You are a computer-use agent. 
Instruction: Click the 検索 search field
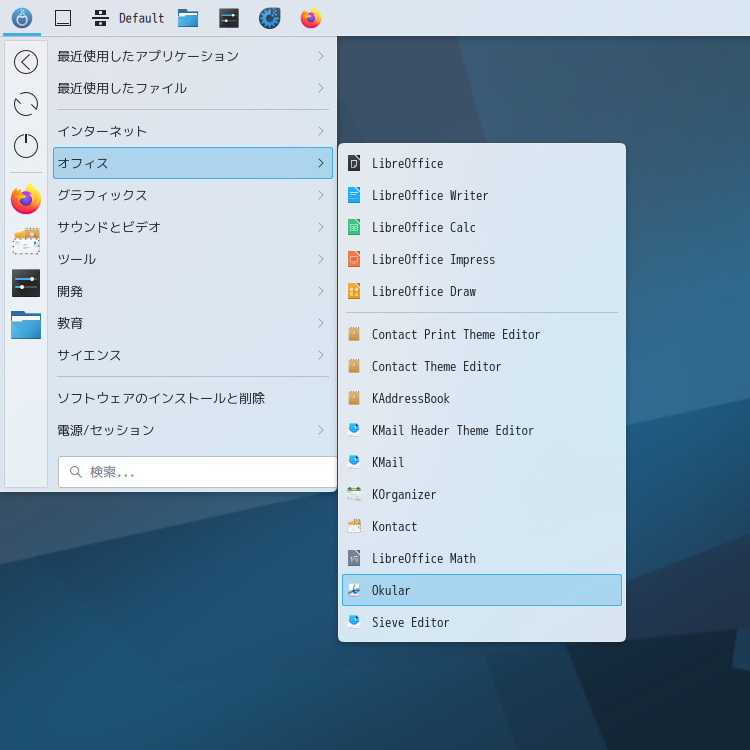coord(197,472)
